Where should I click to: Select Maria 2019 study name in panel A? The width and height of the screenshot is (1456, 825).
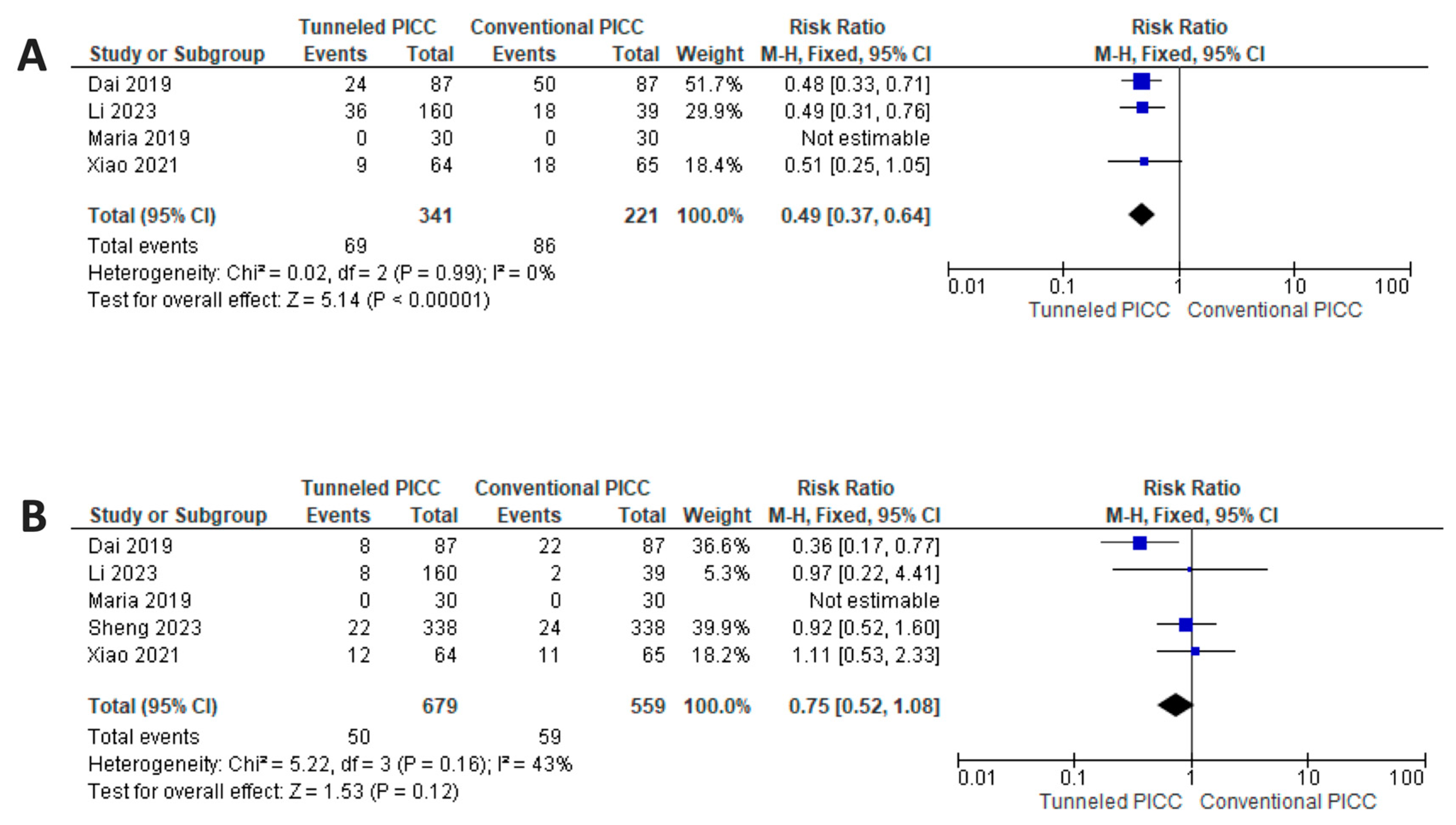tap(139, 138)
